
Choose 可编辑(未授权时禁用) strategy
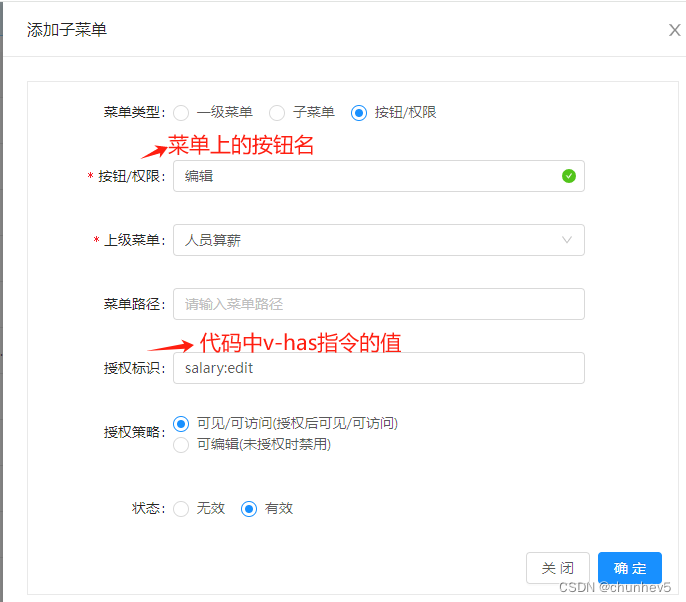pyautogui.click(x=181, y=444)
